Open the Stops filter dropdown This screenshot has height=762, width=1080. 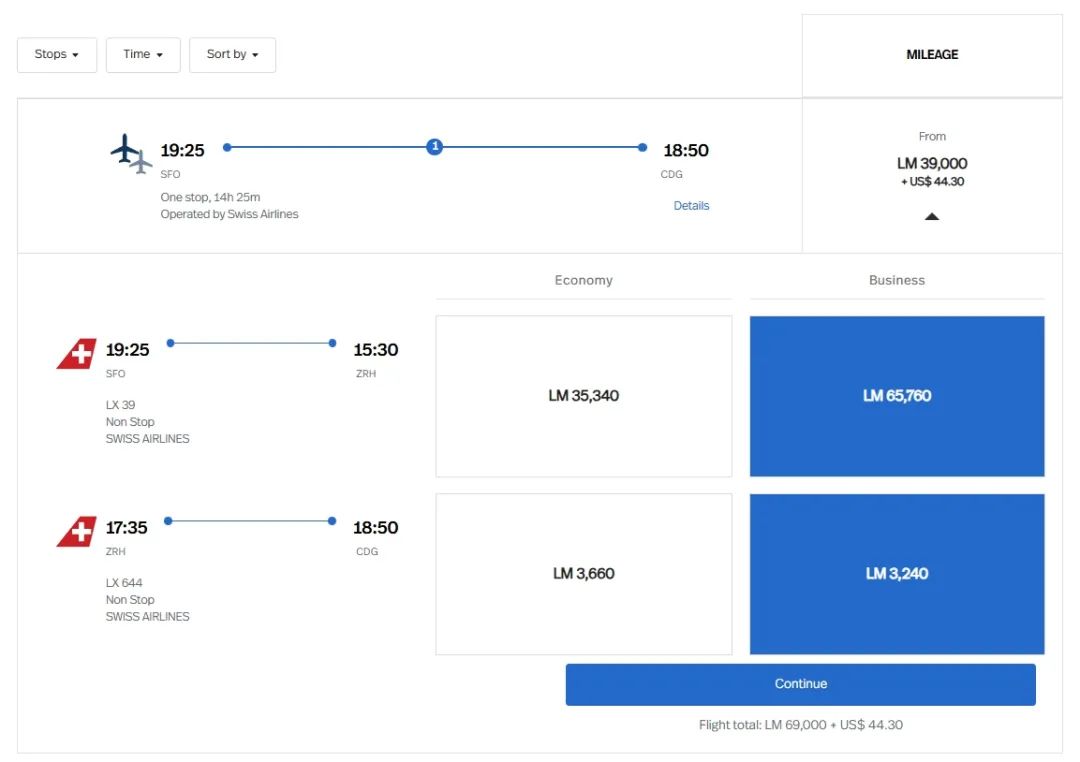coord(56,55)
